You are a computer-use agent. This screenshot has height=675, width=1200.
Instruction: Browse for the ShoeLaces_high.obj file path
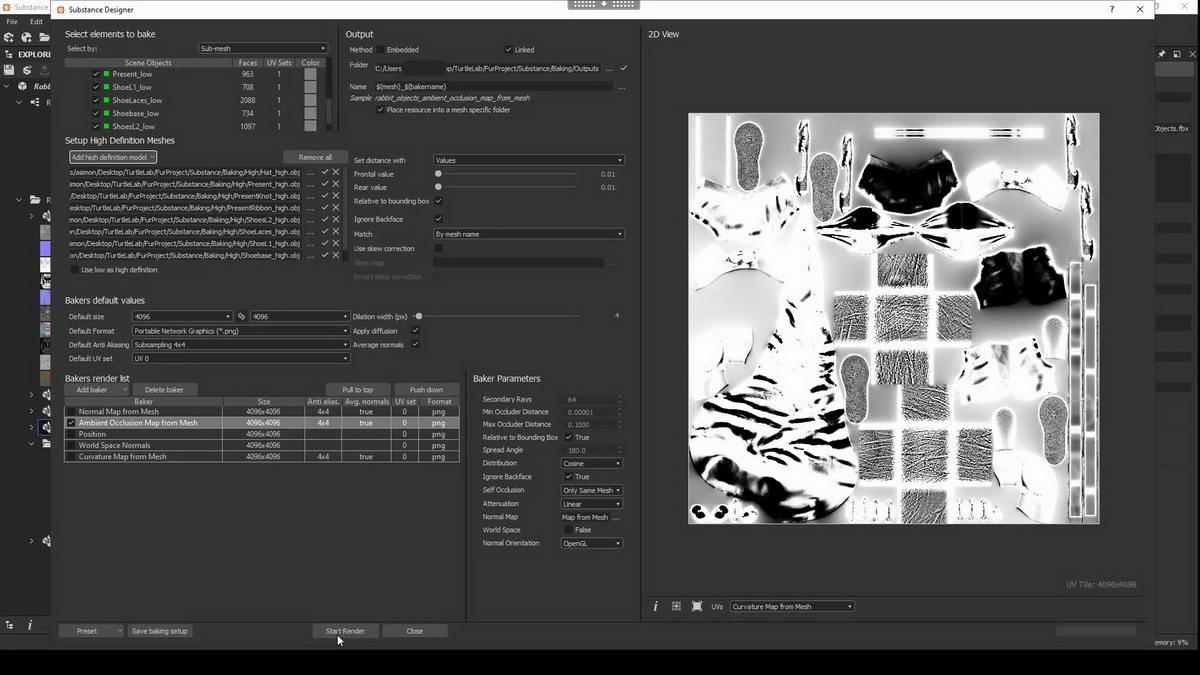click(x=311, y=231)
